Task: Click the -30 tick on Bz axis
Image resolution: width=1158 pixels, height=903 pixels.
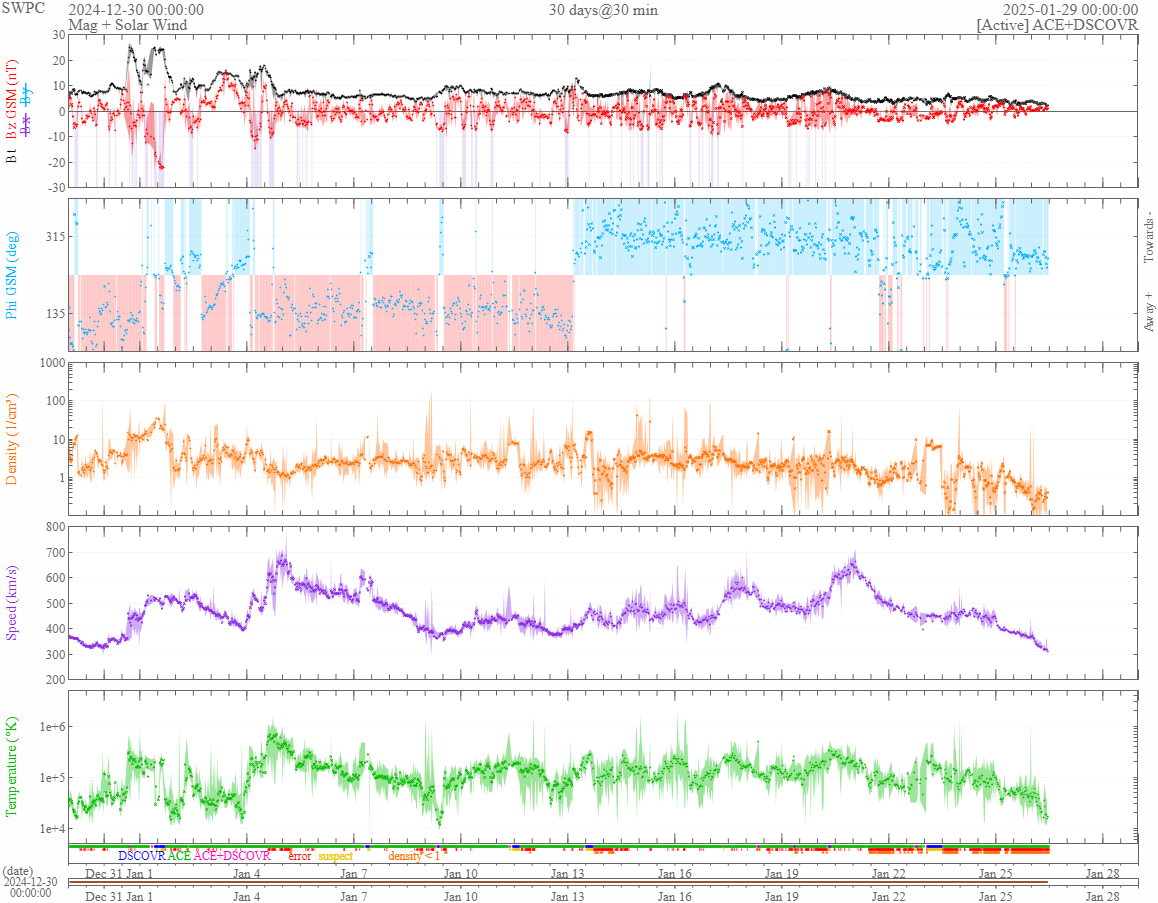Action: point(57,188)
